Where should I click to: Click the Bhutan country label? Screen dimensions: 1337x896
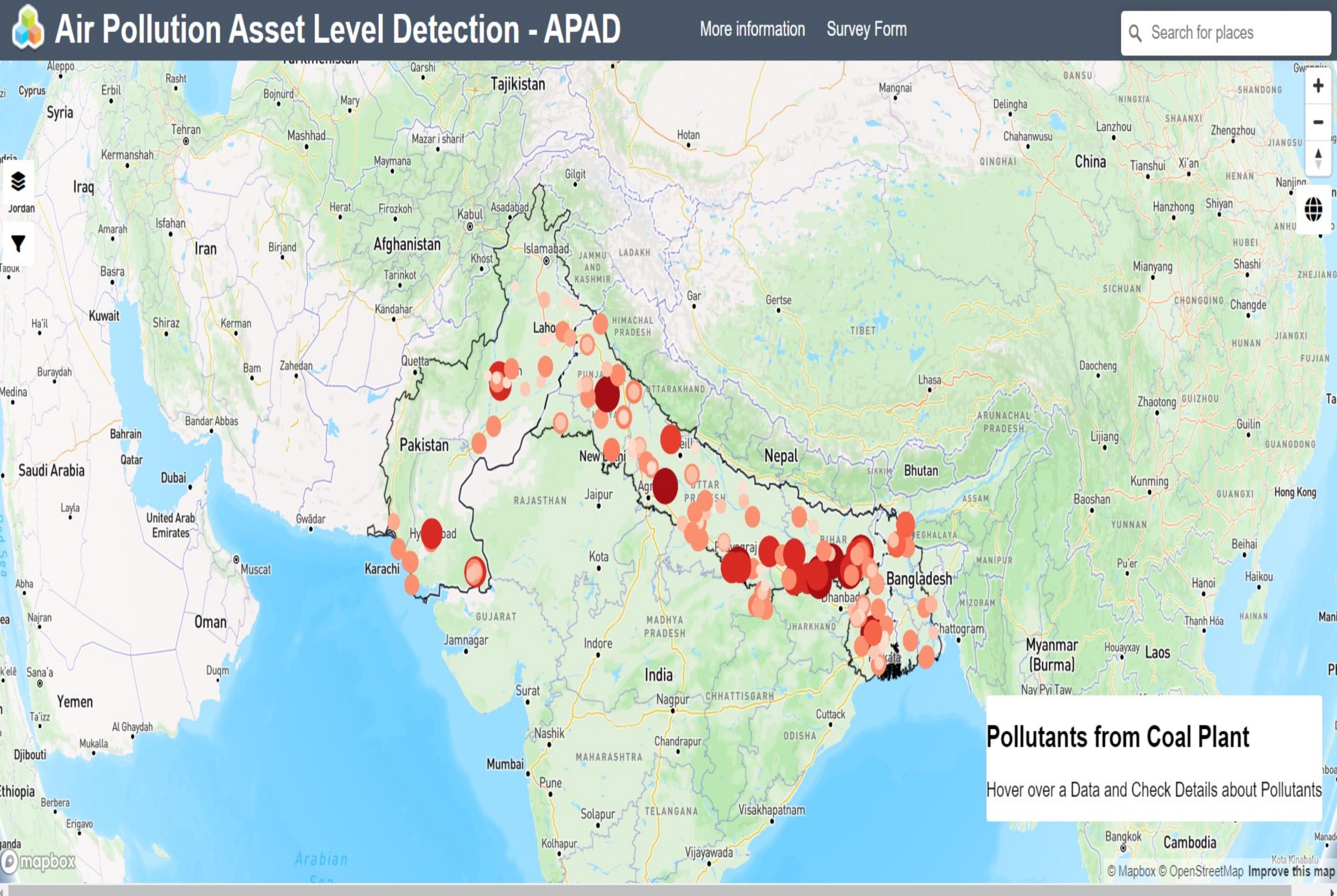click(x=921, y=470)
